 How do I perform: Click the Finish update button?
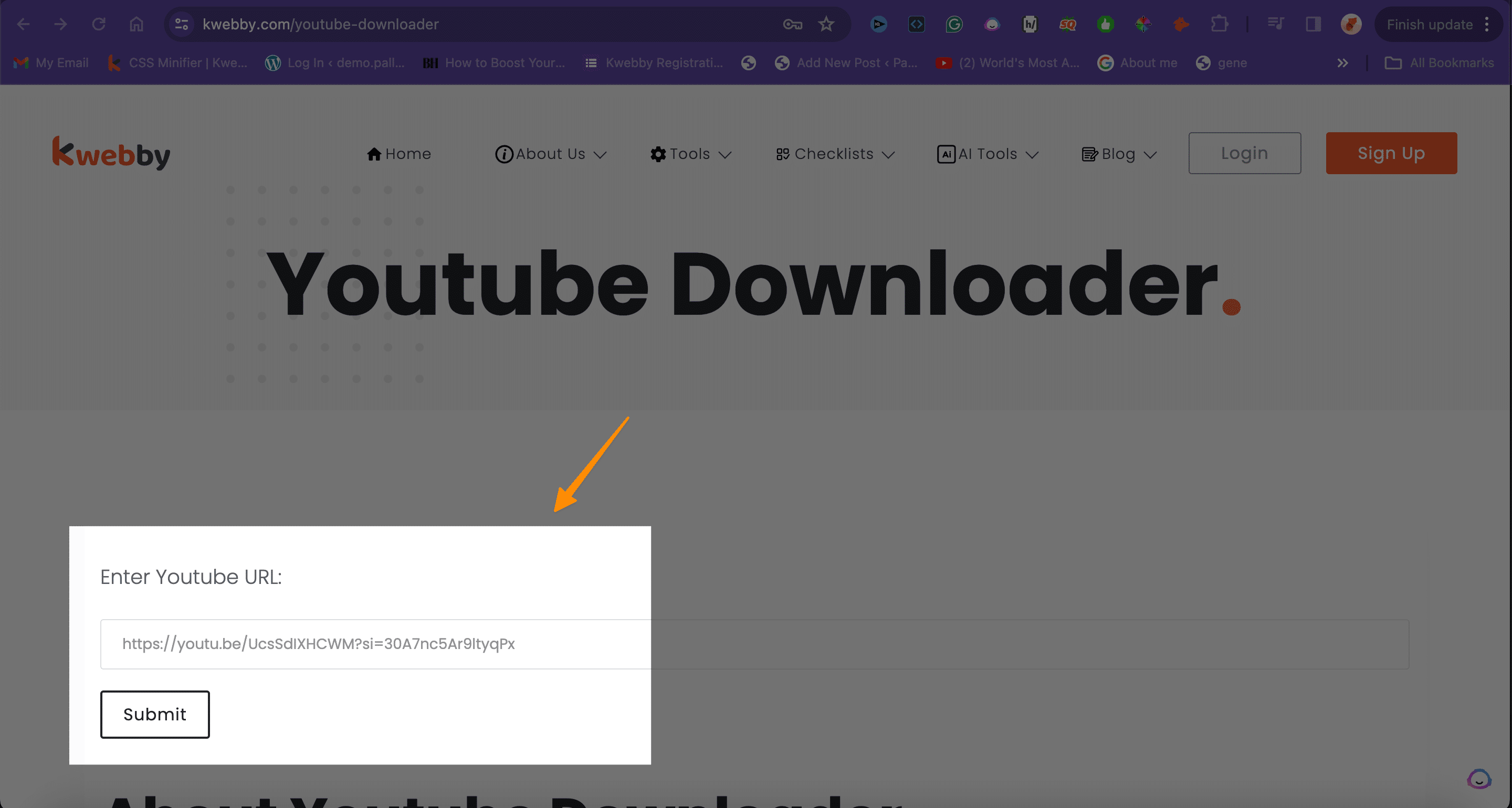(1429, 24)
